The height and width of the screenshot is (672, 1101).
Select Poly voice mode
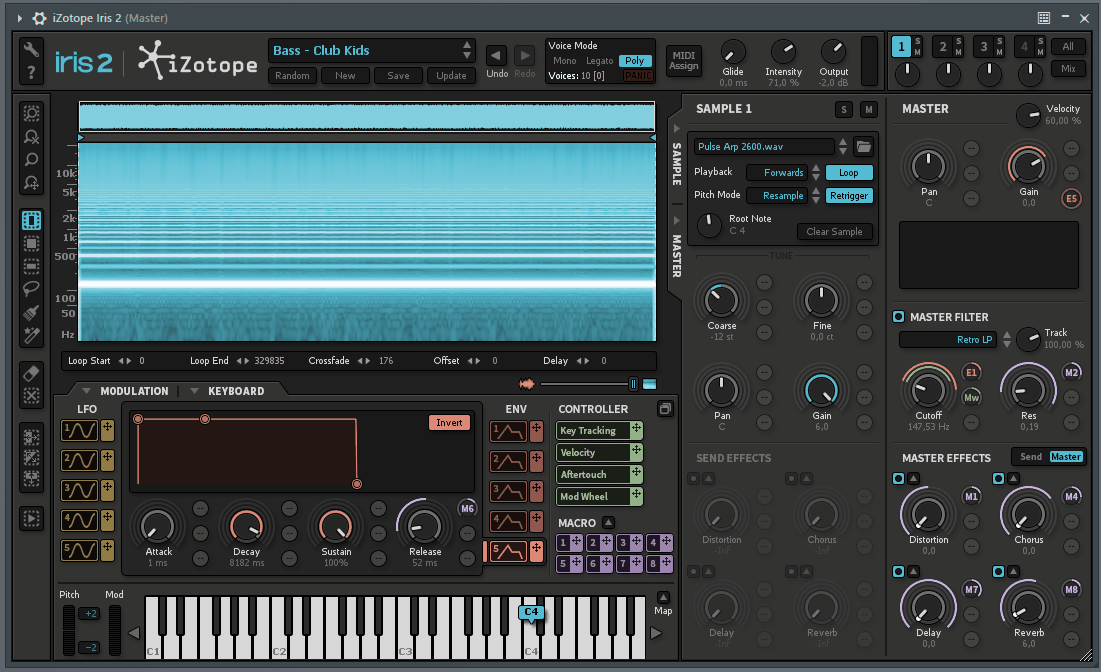[635, 61]
